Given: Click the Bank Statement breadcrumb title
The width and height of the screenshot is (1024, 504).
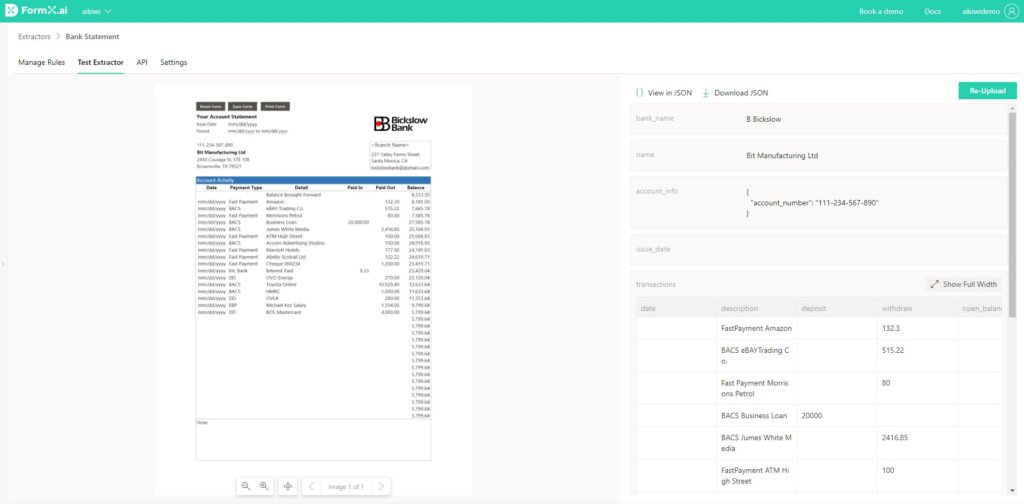Looking at the screenshot, I should pos(92,37).
